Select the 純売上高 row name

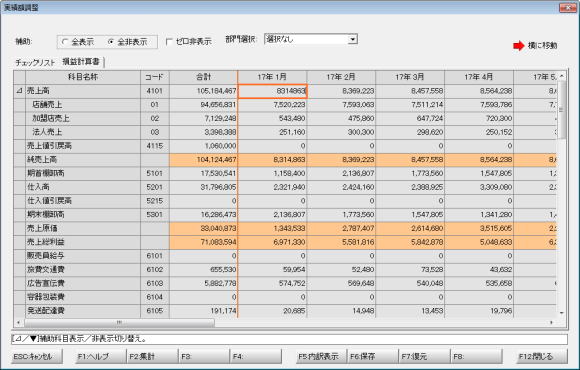coord(42,159)
